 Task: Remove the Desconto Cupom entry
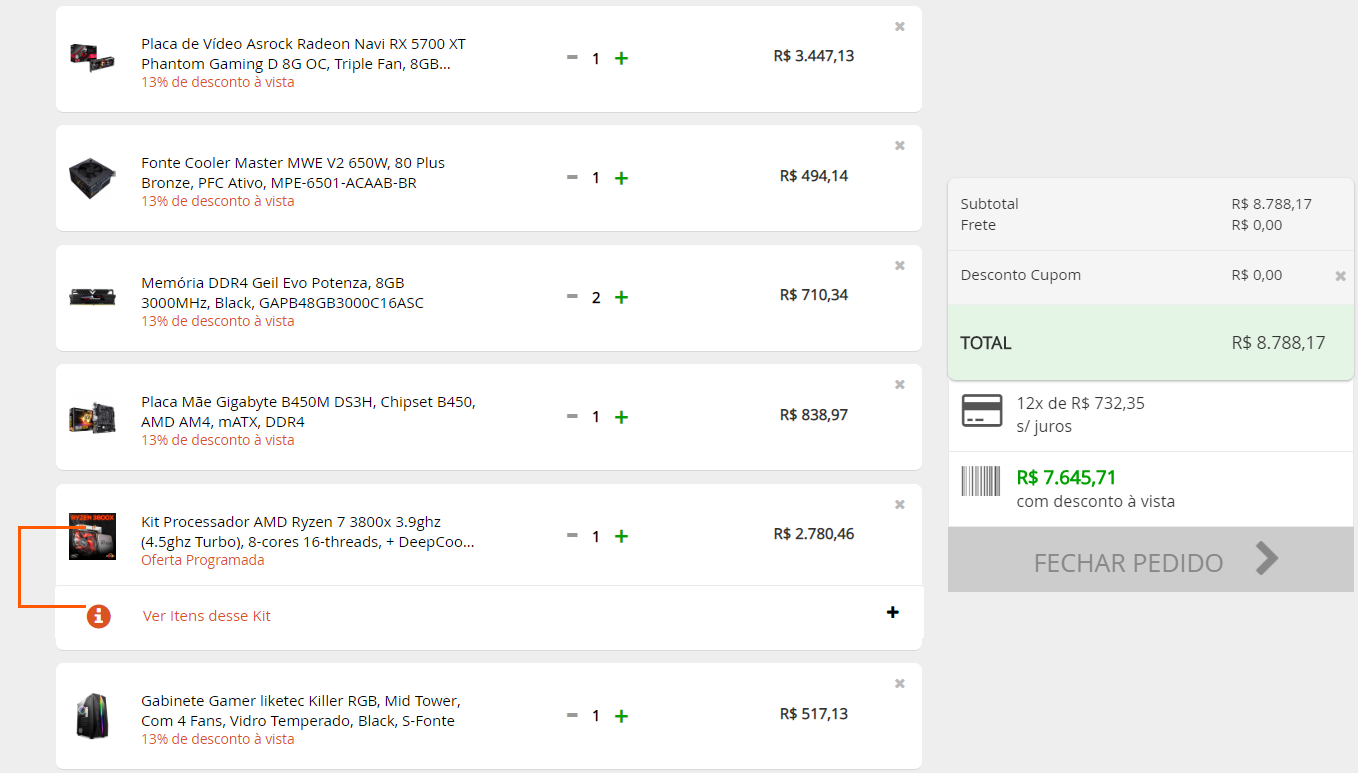[1341, 276]
